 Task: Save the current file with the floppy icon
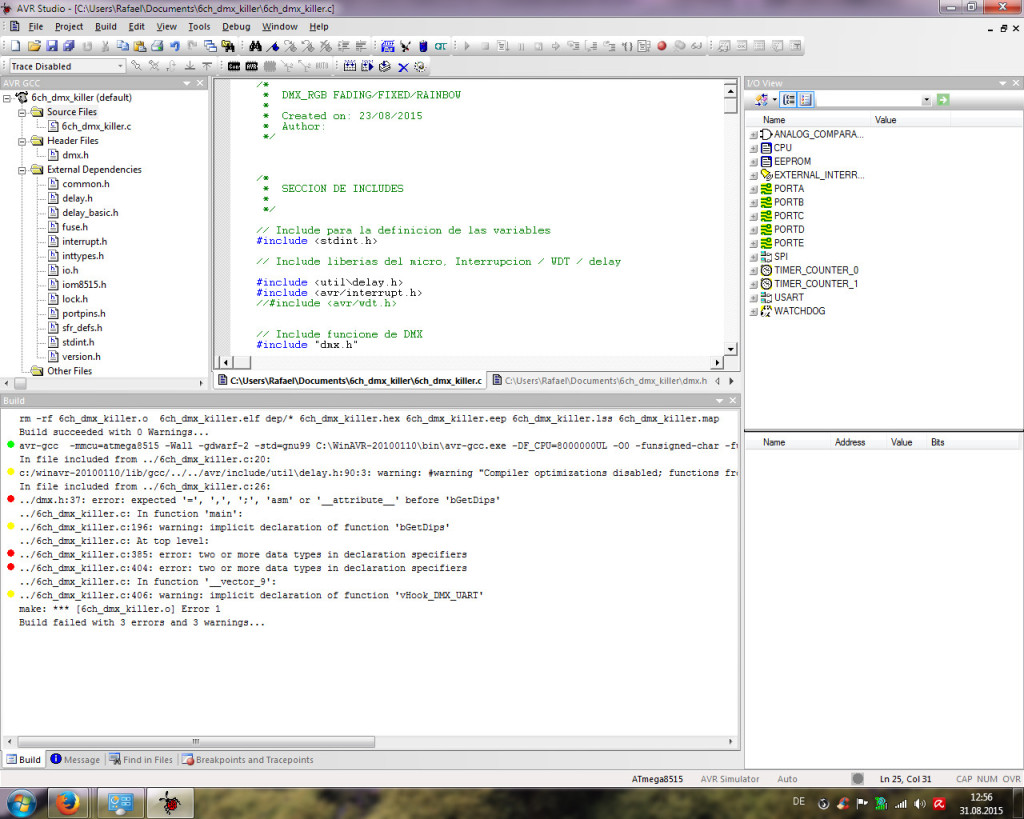52,46
